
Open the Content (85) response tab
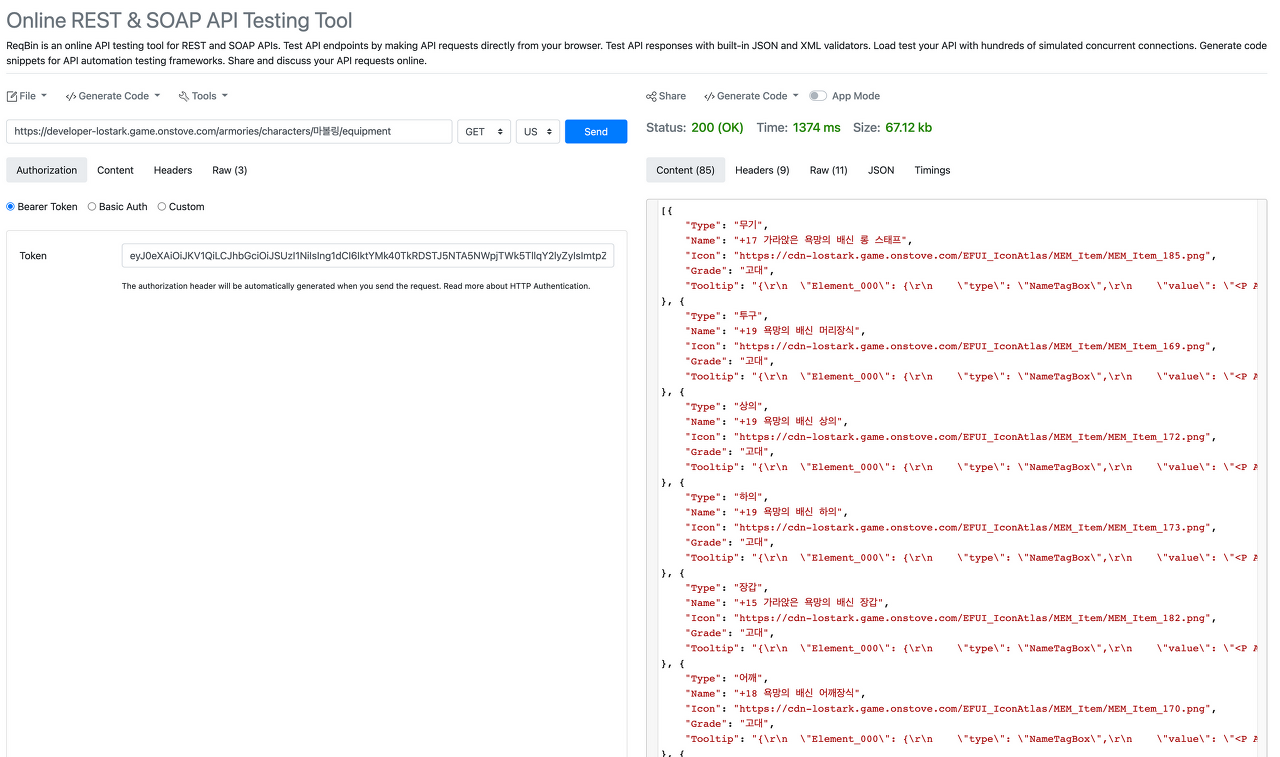685,170
